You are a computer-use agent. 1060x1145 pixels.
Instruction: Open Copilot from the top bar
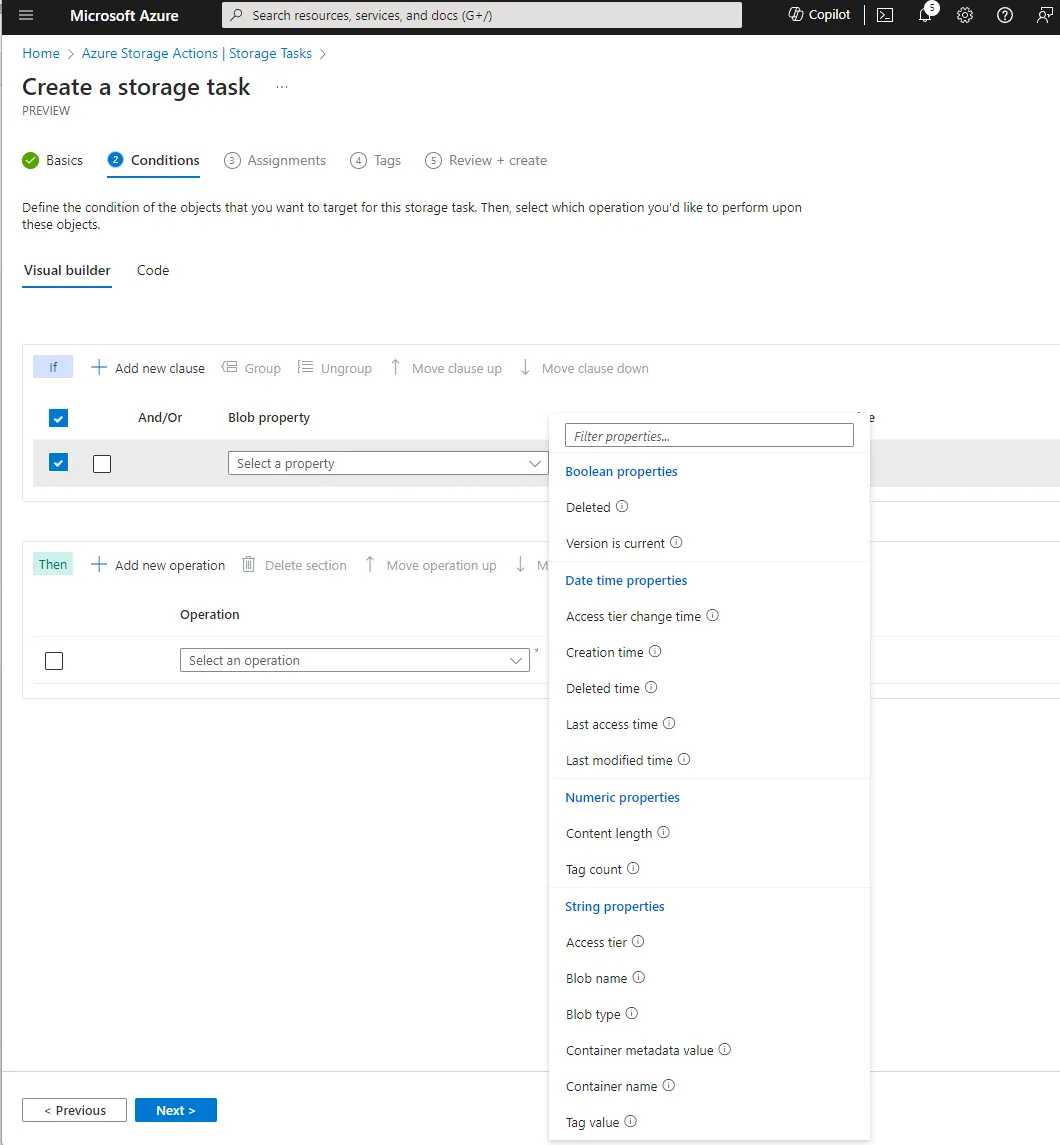point(819,15)
